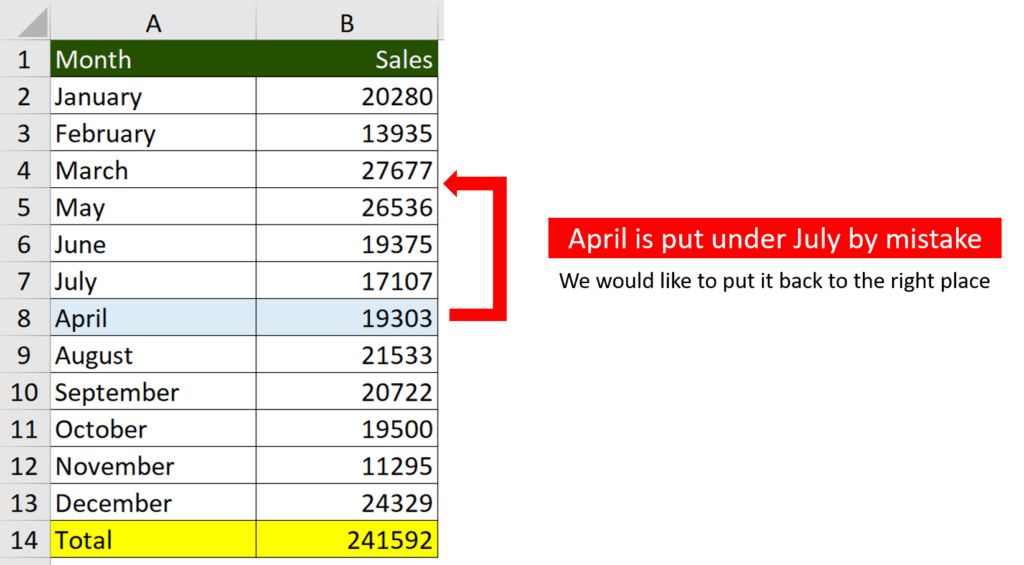1024x565 pixels.
Task: Click sales value 19303
Action: pos(347,318)
